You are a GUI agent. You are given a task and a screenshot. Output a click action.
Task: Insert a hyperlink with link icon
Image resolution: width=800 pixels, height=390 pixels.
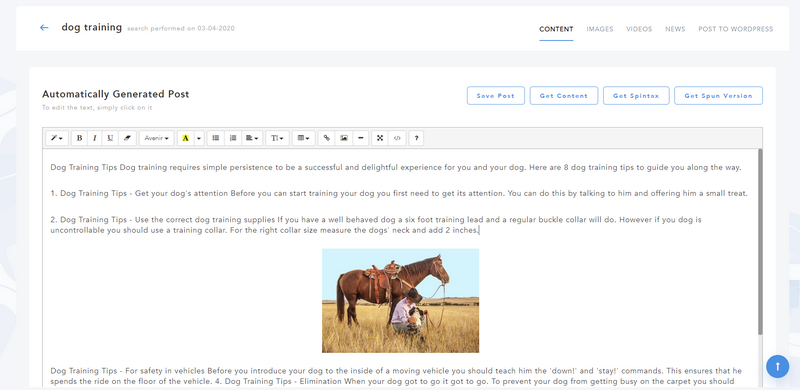pyautogui.click(x=327, y=138)
